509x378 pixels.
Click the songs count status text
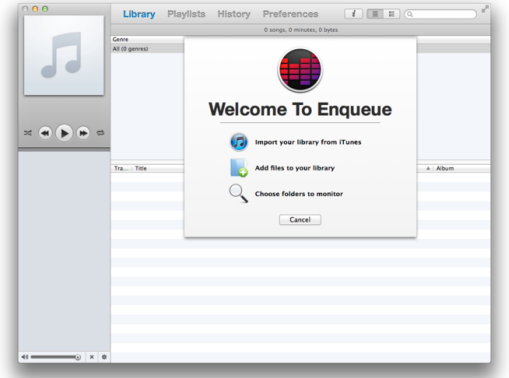pos(301,30)
